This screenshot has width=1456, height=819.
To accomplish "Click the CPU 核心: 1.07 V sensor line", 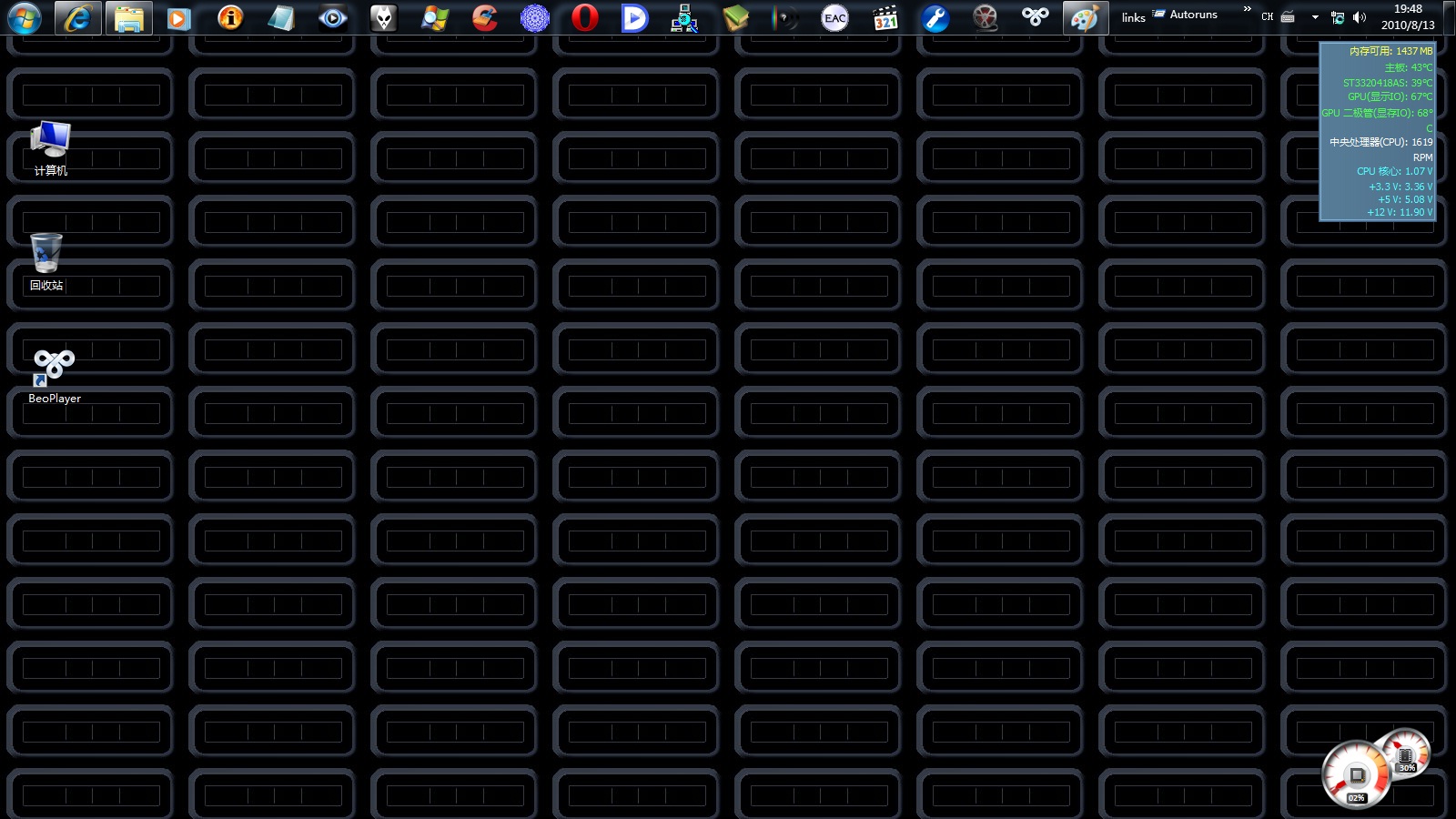I will coord(1394,171).
